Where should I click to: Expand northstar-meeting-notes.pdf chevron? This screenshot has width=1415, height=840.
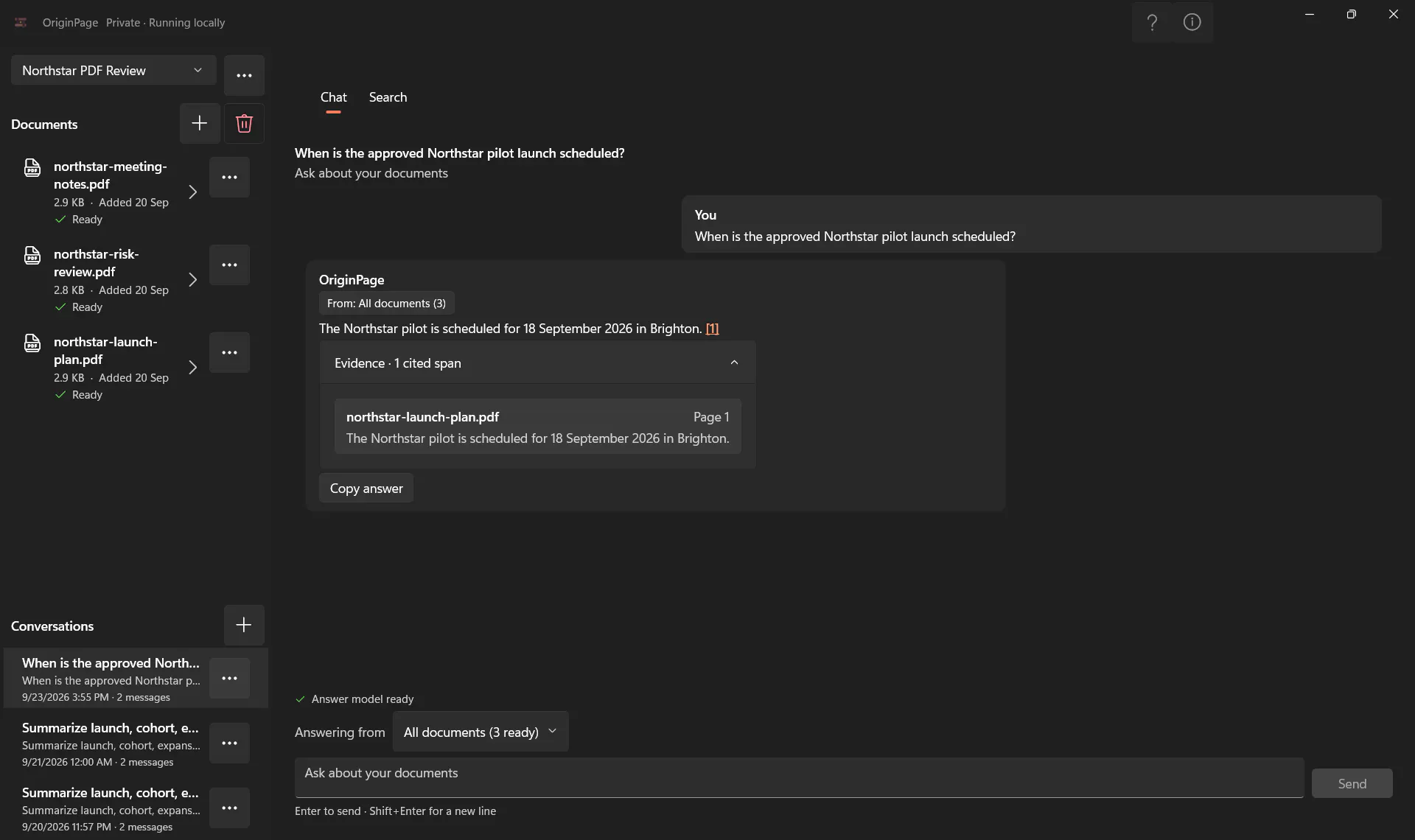192,192
